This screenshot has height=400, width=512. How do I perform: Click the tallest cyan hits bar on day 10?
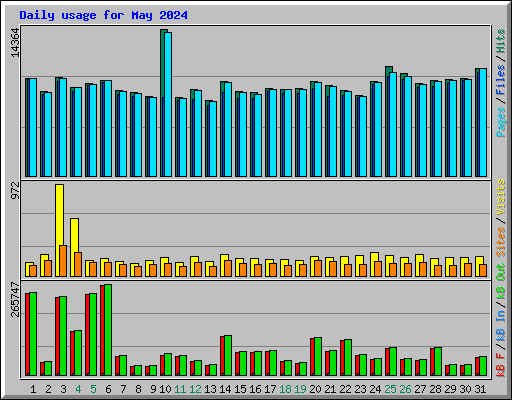(x=168, y=104)
